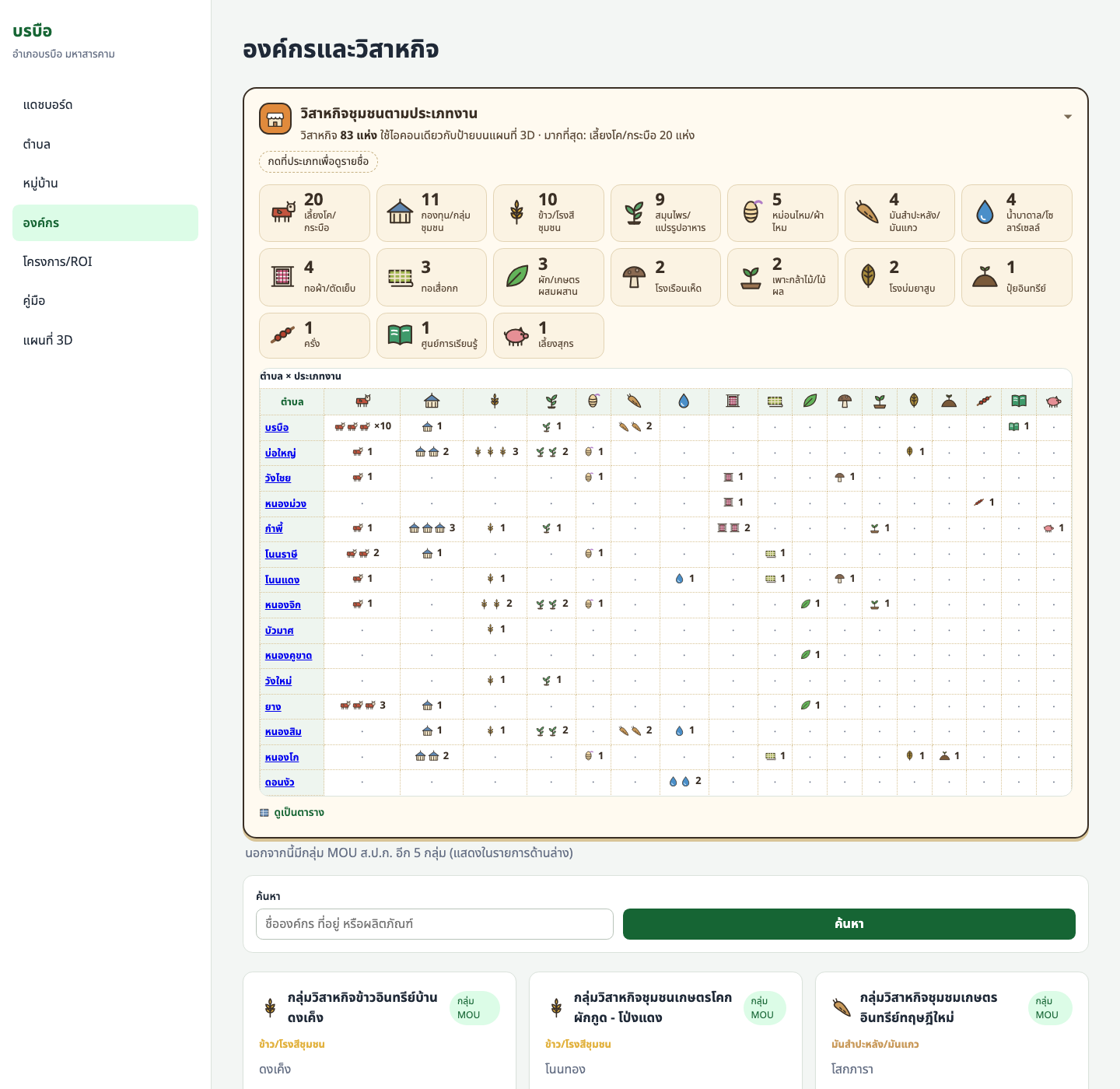The image size is (1120, 1089).
Task: Open the กำพี้ subdistrict row link
Action: [x=274, y=529]
